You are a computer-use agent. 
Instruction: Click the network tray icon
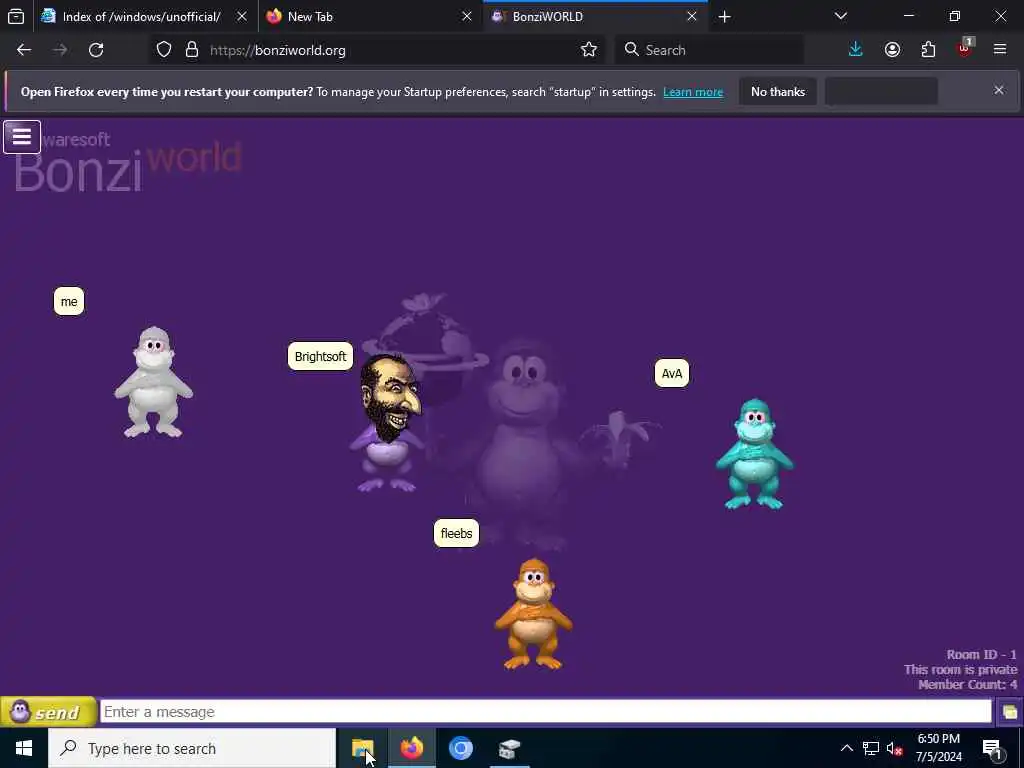(x=871, y=748)
